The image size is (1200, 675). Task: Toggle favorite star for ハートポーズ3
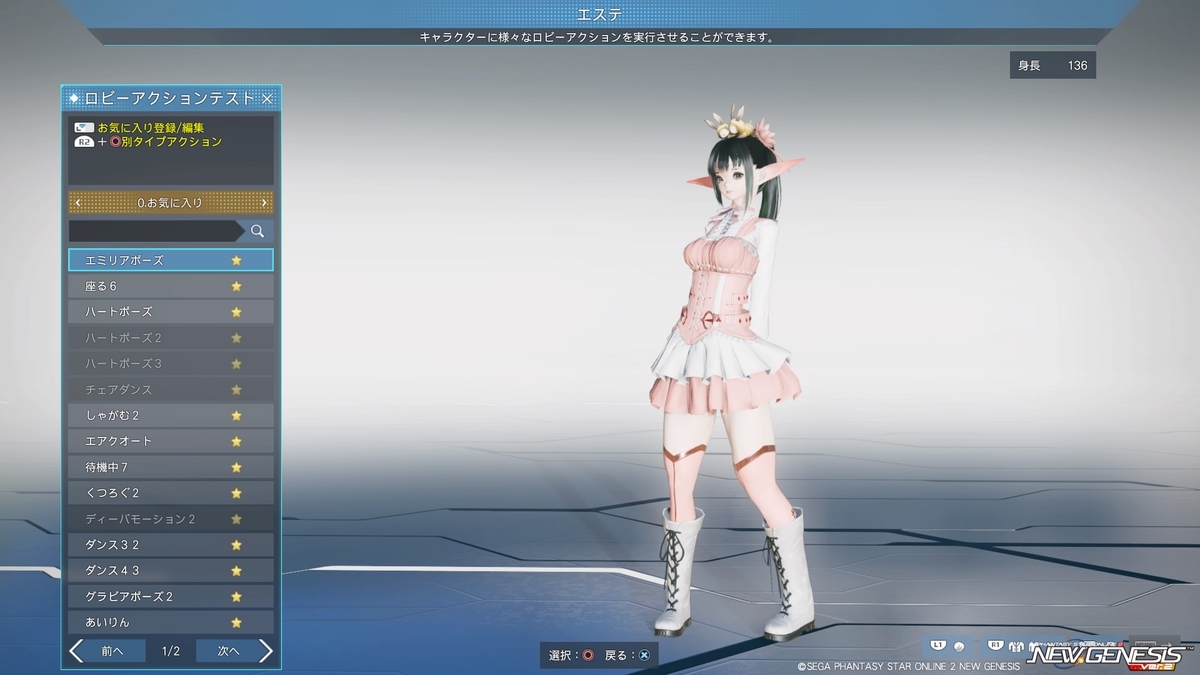tap(236, 364)
